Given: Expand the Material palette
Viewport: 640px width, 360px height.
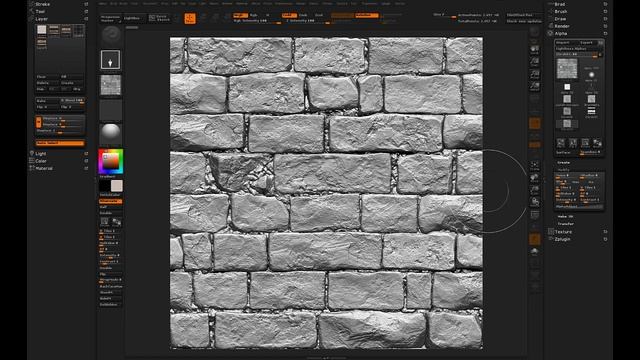Looking at the screenshot, I should click(44, 168).
